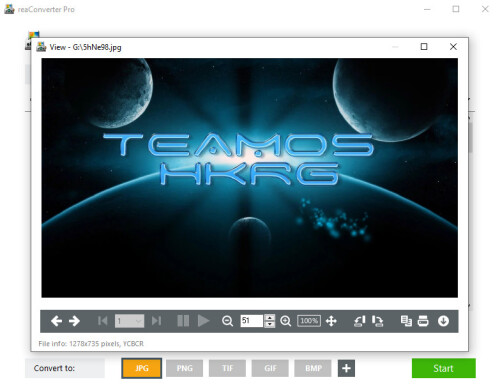Save image with download arrow icon

(443, 321)
